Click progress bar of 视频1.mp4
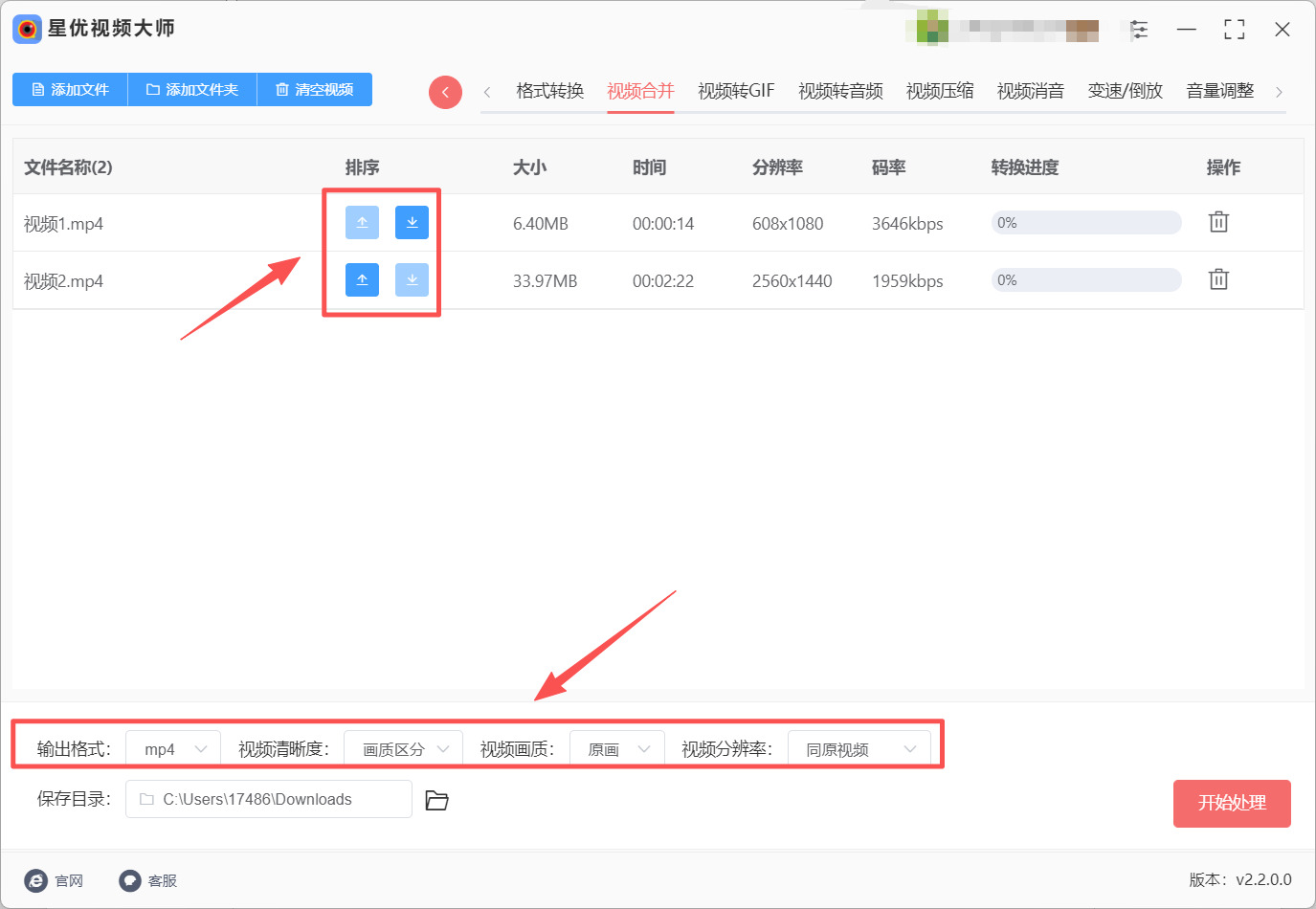 [x=1086, y=223]
